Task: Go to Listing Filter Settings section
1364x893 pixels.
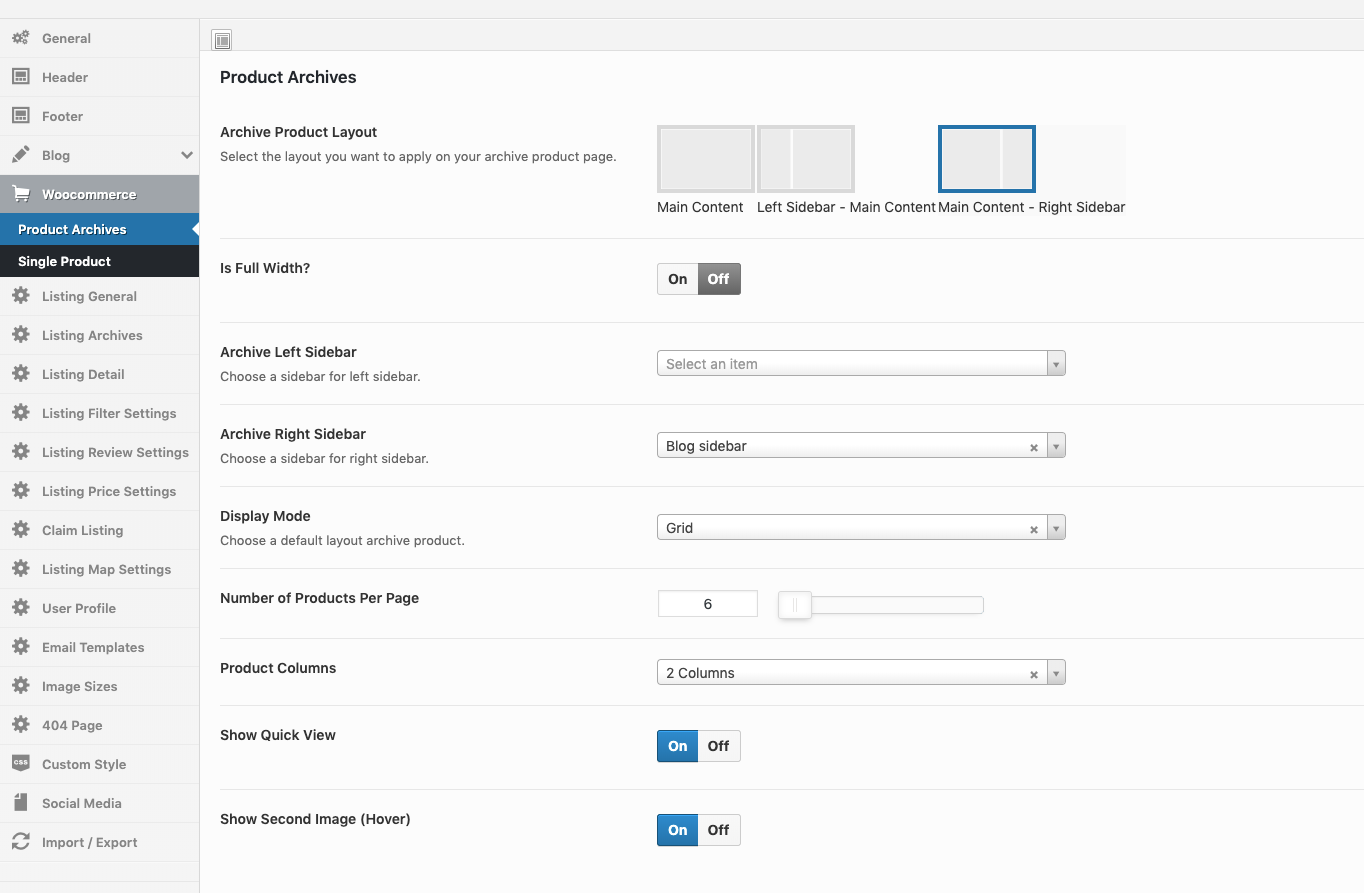Action: click(108, 413)
